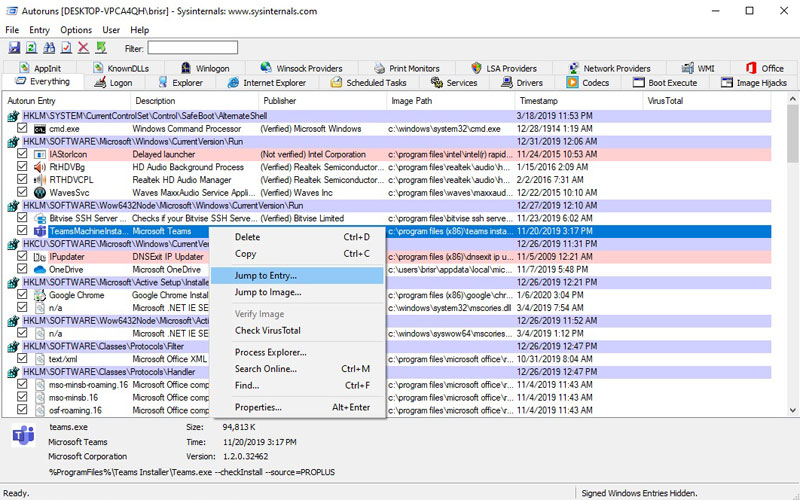Uncheck the cmd.exe autorun checkbox
The height and width of the screenshot is (500, 800).
pos(22,129)
